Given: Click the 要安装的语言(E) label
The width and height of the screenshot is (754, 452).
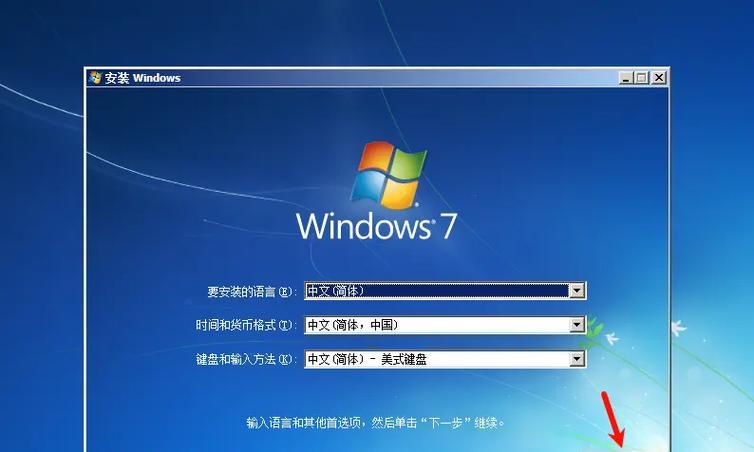Looking at the screenshot, I should pos(252,291).
